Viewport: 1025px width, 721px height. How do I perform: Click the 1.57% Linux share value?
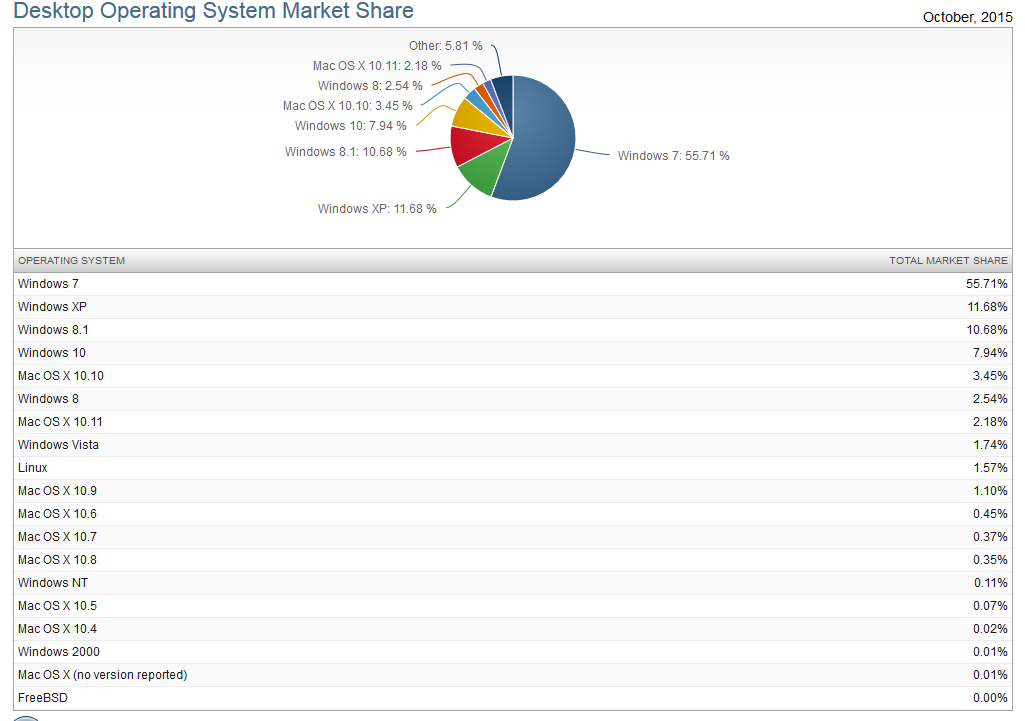pyautogui.click(x=990, y=467)
